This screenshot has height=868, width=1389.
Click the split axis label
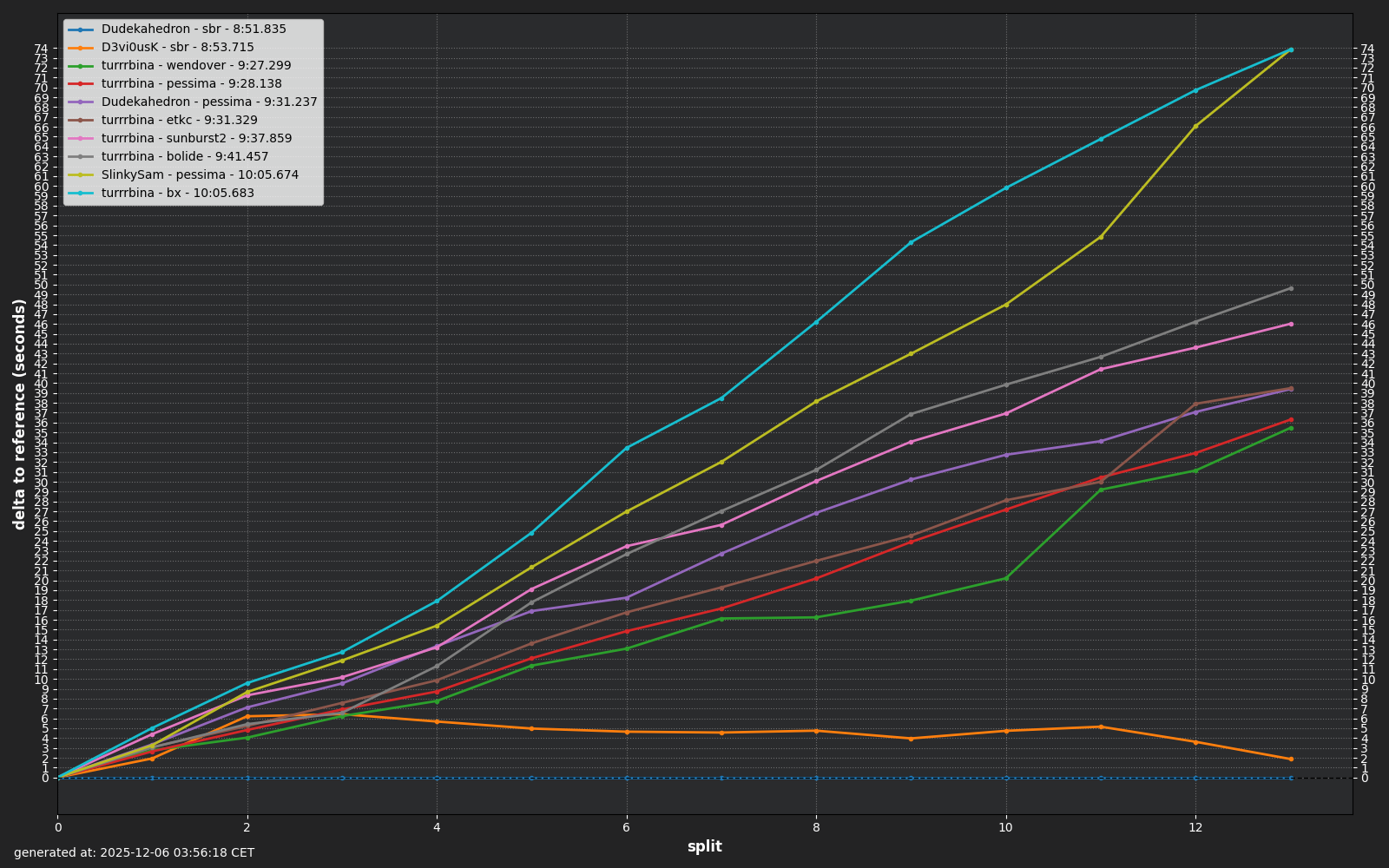click(704, 846)
